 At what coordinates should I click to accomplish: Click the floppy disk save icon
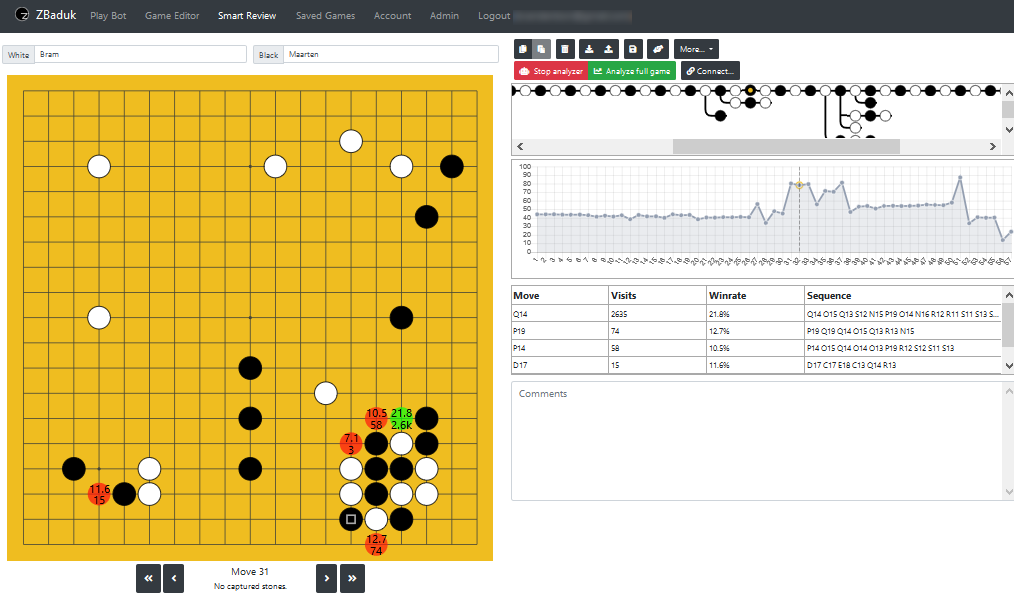click(x=632, y=49)
